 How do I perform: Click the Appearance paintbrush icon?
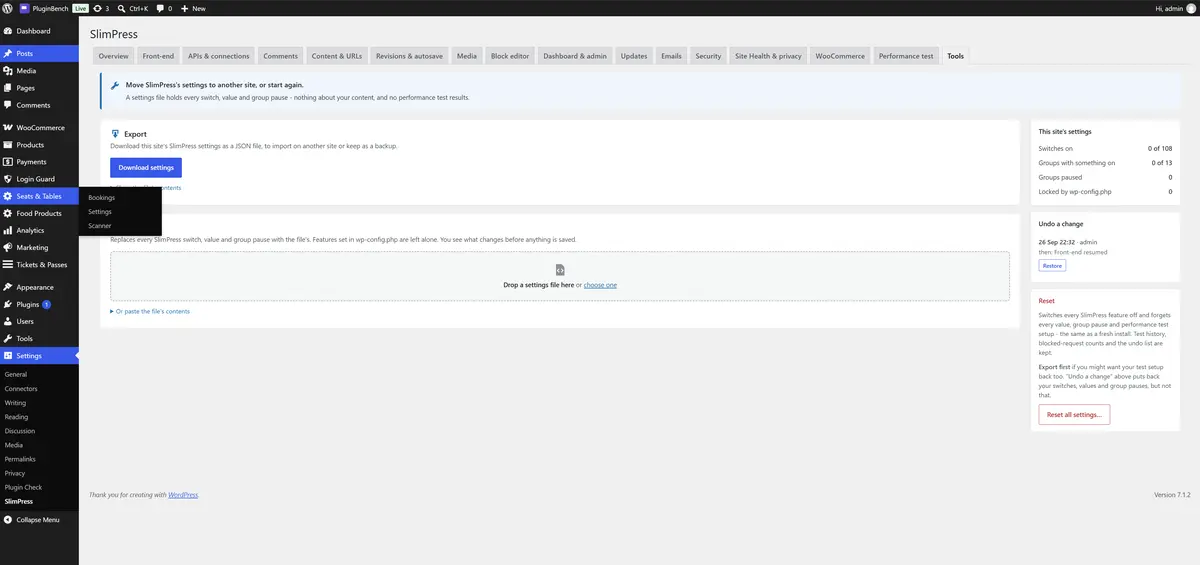(x=8, y=287)
